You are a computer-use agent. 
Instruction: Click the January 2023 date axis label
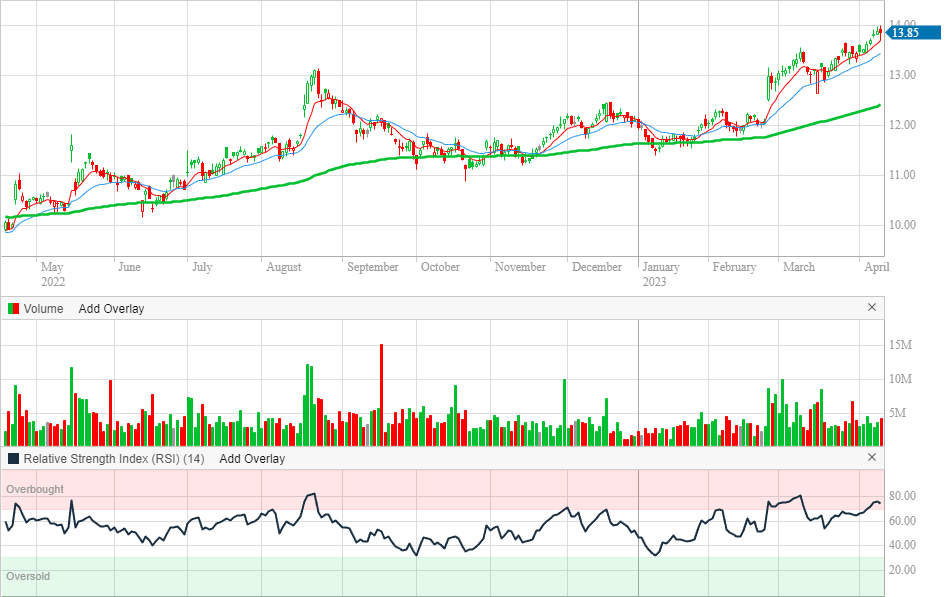[661, 274]
